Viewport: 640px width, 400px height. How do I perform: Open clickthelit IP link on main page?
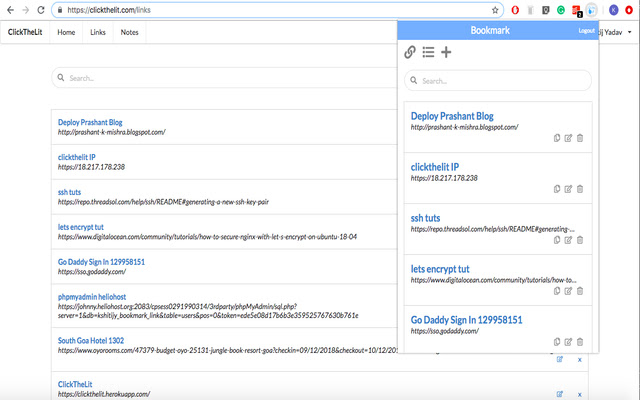pos(77,157)
